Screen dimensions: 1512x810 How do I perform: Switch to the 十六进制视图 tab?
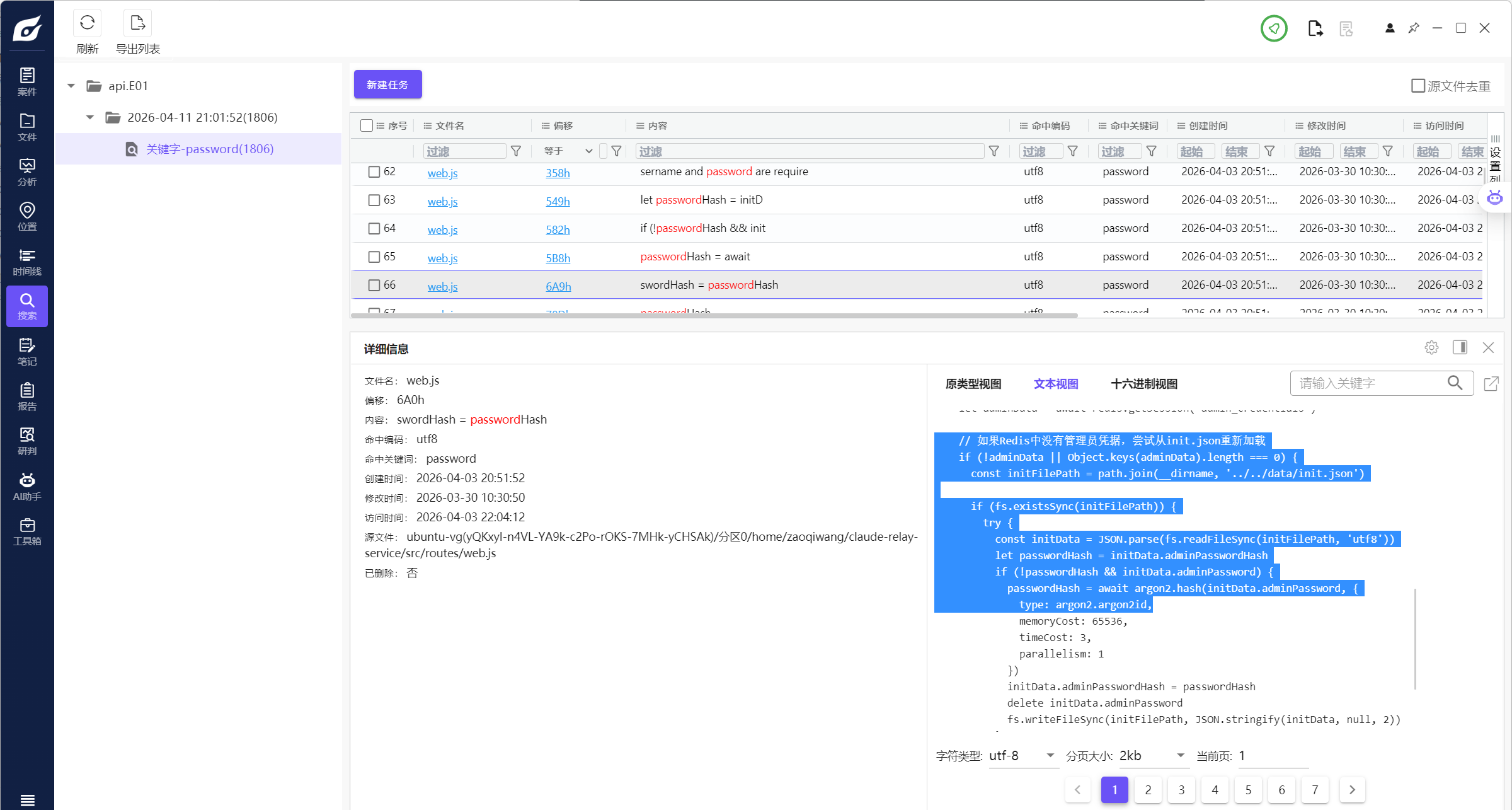coord(1143,384)
